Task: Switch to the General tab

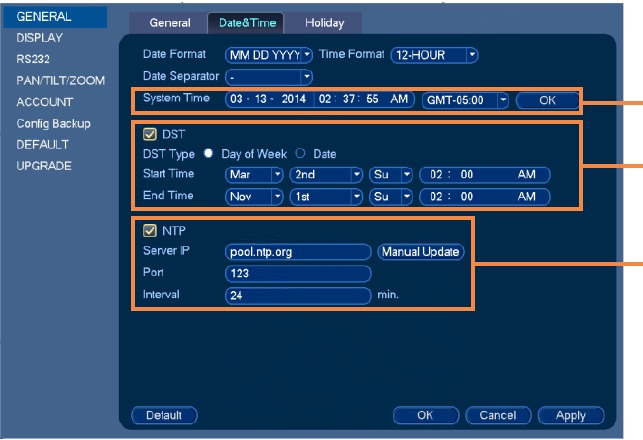Action: [170, 22]
